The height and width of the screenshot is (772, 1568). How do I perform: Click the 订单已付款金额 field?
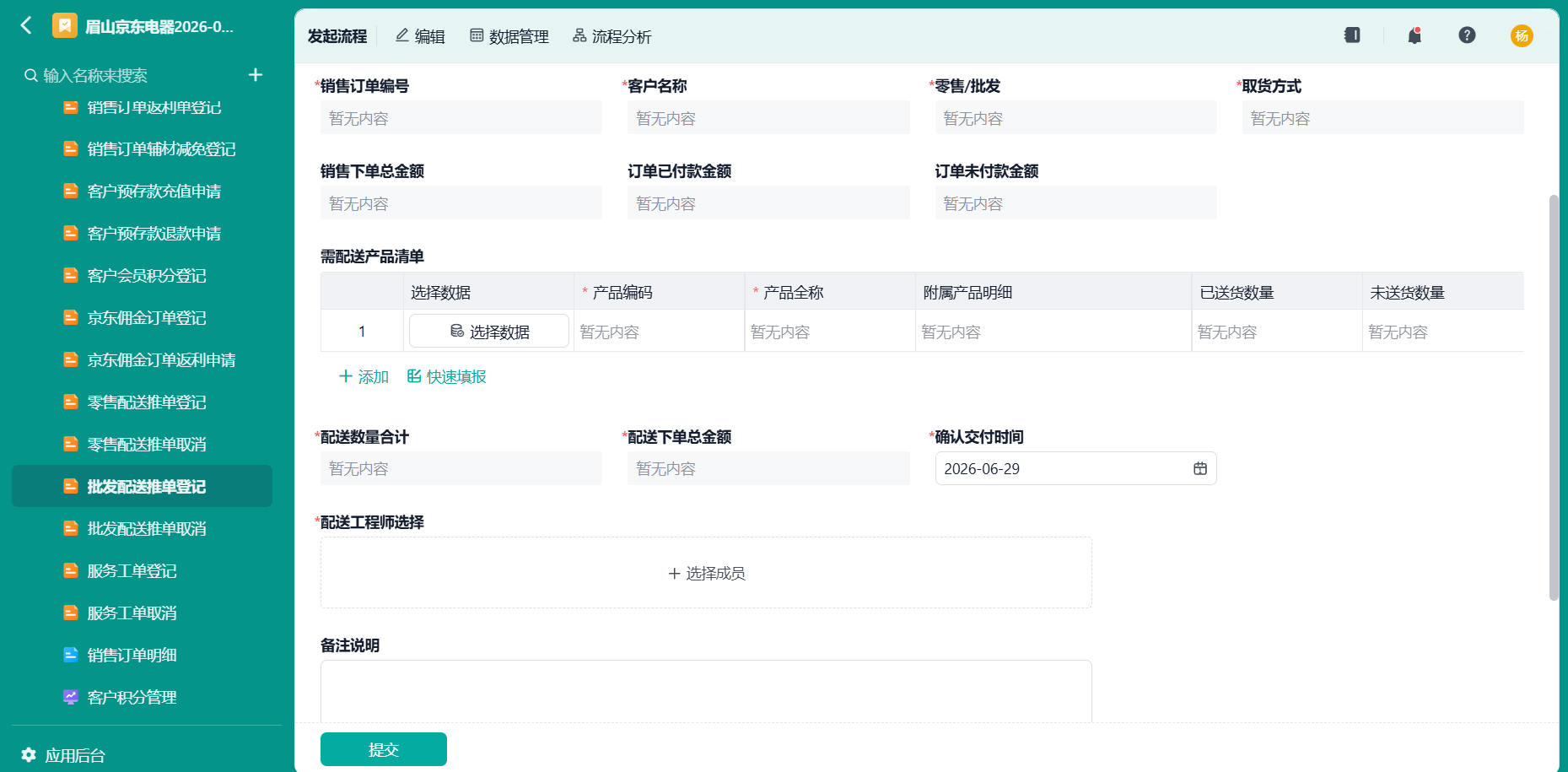coord(768,203)
